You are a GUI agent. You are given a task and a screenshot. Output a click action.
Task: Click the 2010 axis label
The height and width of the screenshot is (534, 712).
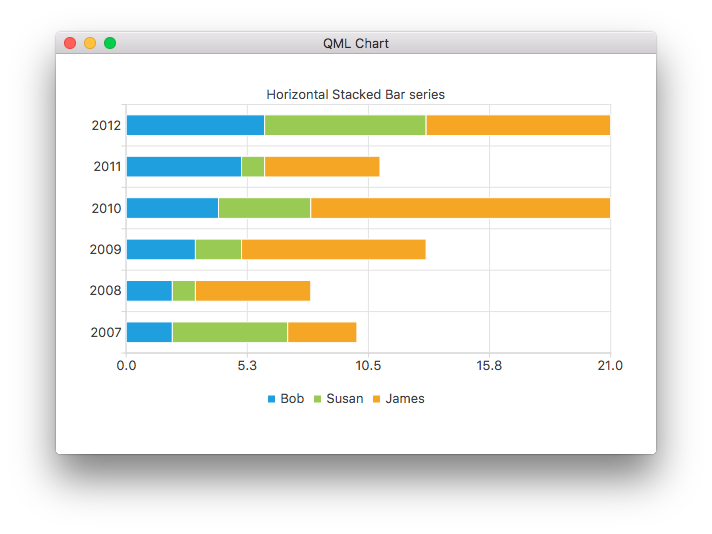106,208
